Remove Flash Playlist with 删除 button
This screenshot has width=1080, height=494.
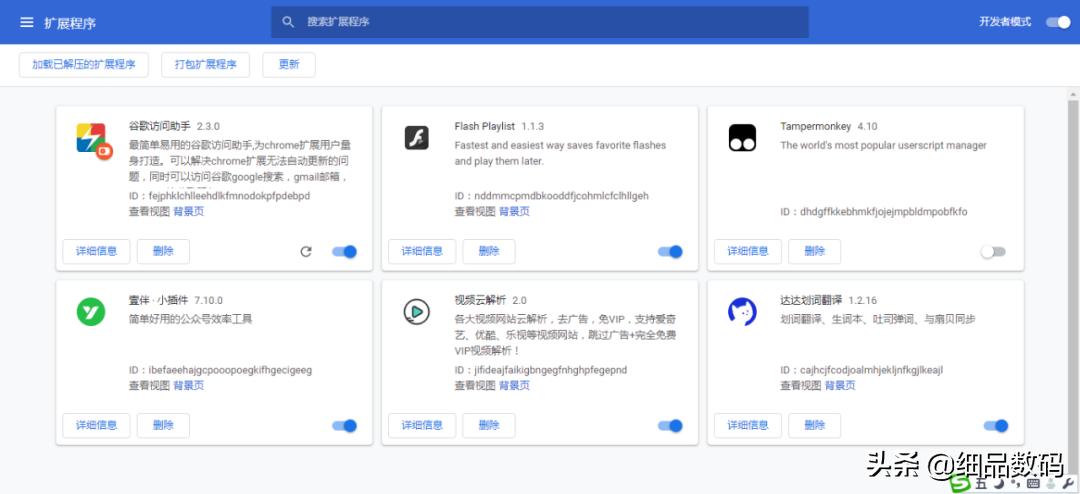coord(489,251)
